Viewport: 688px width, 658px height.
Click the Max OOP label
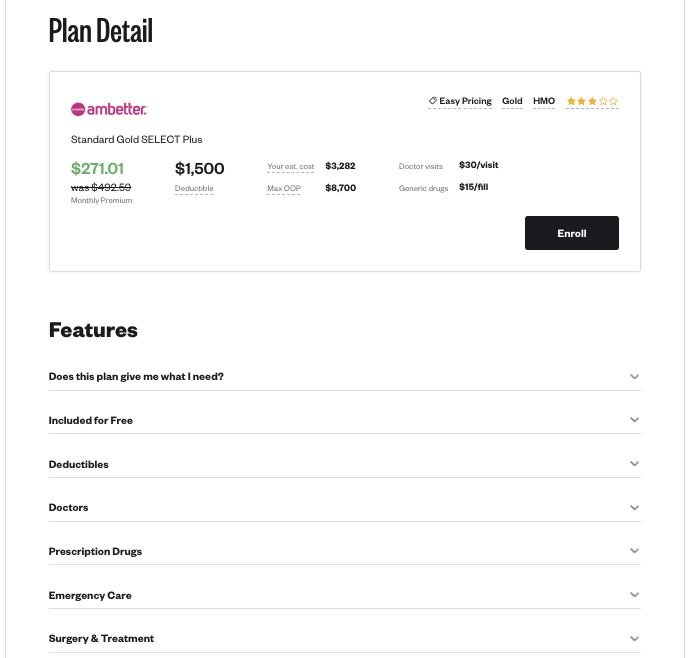284,188
